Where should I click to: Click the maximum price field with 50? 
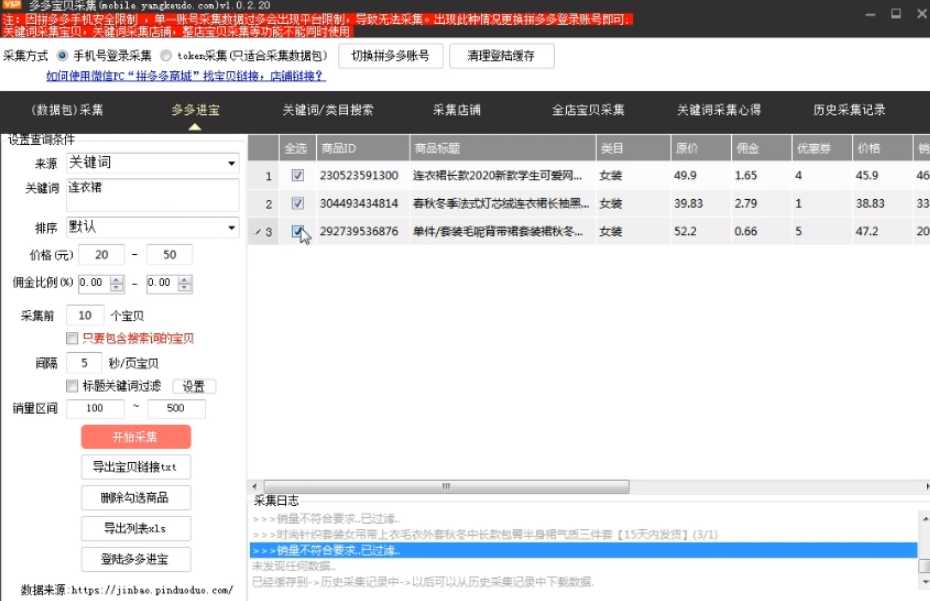(x=170, y=255)
